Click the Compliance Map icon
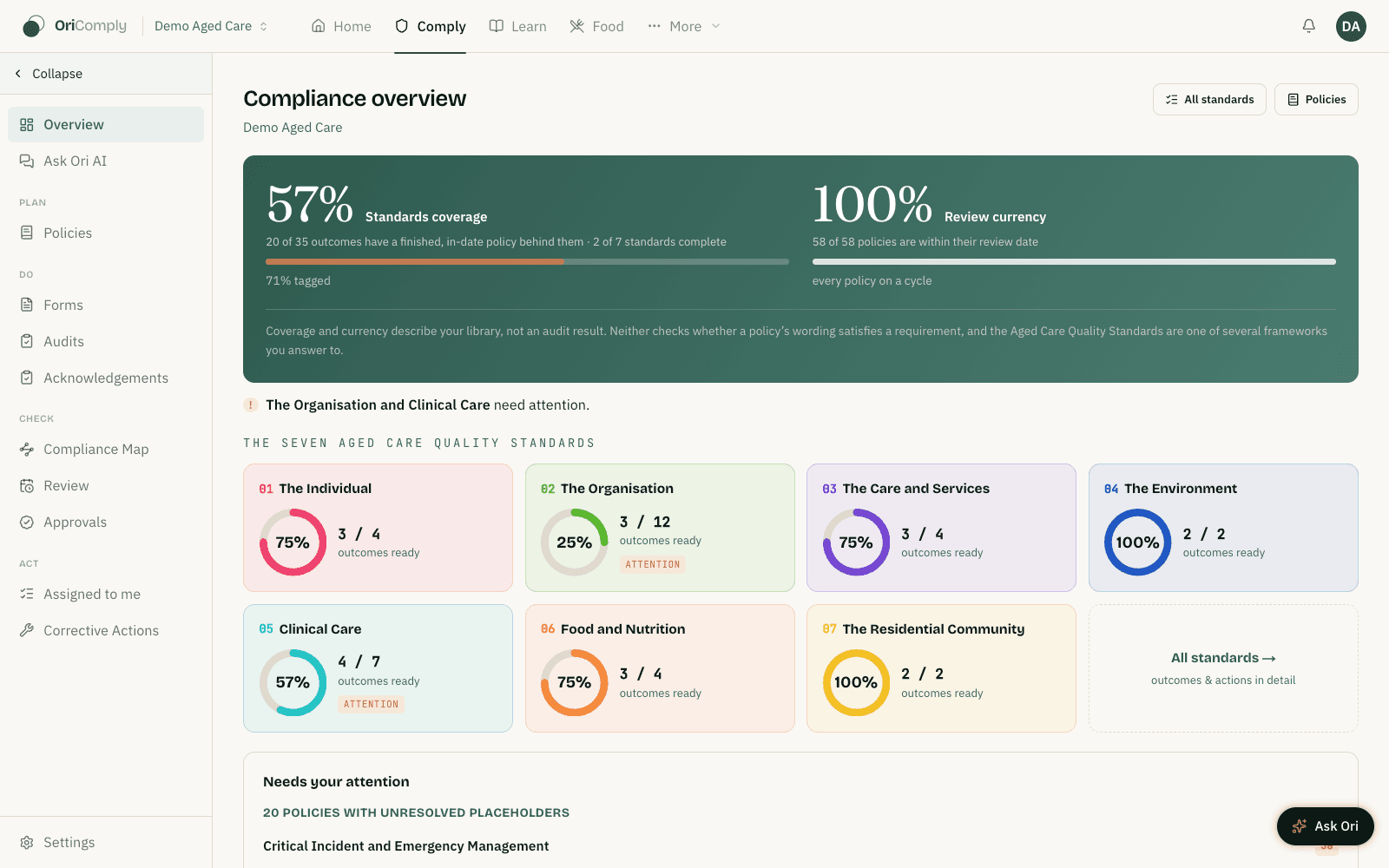The image size is (1389, 868). tap(27, 450)
